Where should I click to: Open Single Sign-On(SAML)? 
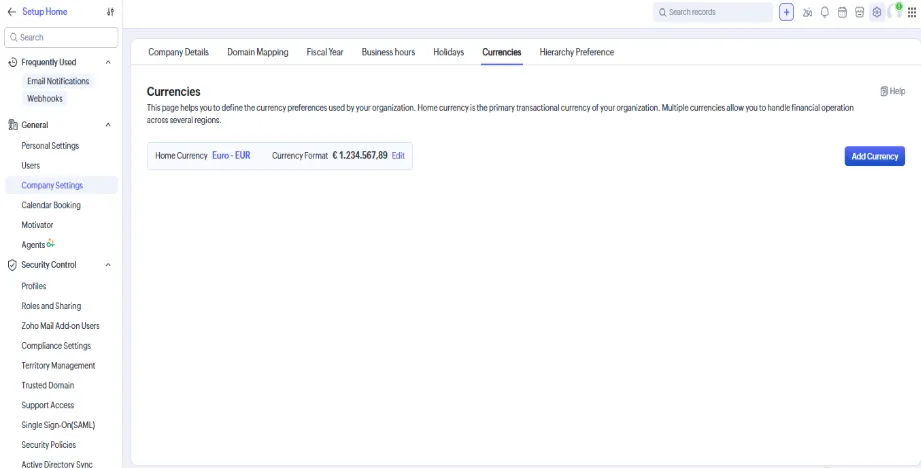[58, 425]
